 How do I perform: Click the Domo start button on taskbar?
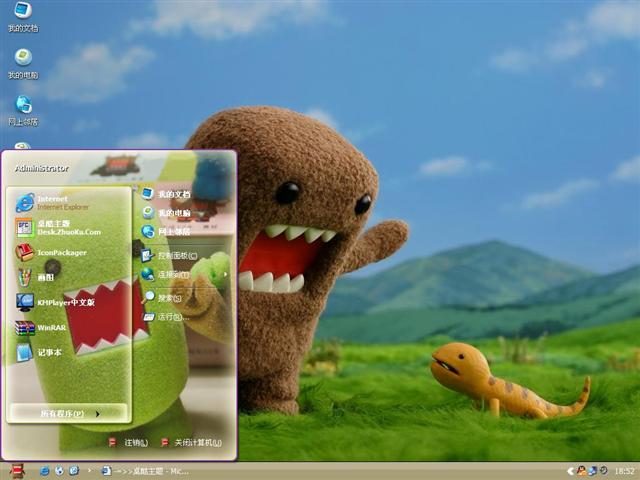(x=17, y=471)
